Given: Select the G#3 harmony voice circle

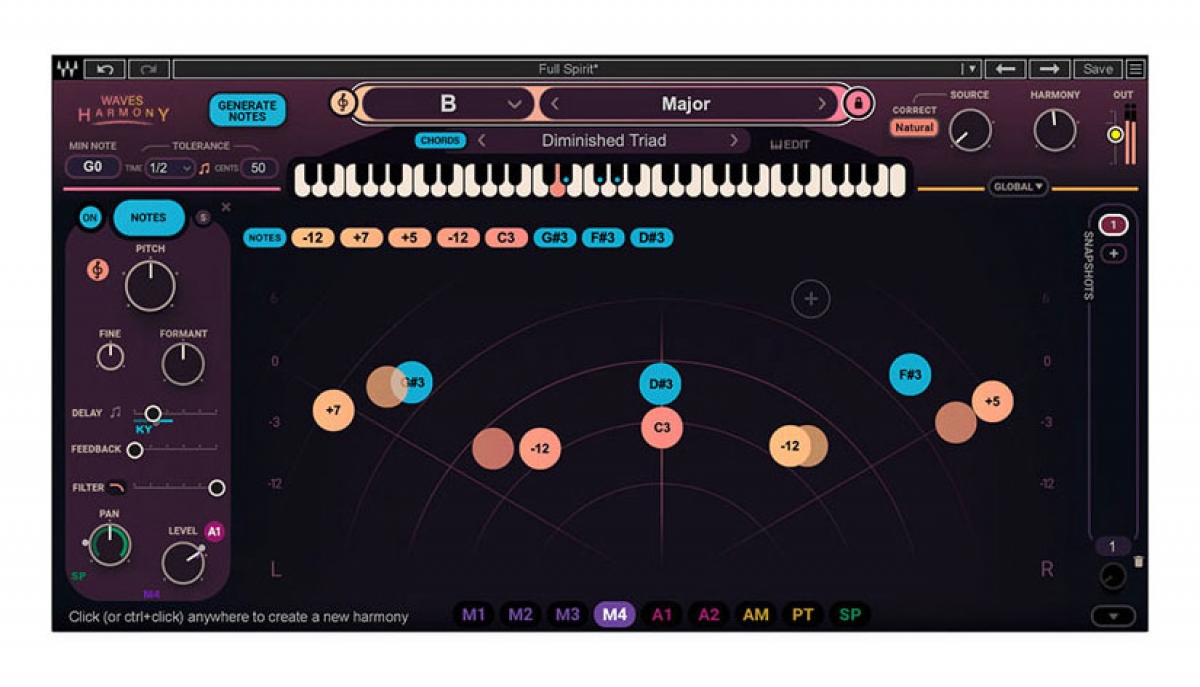Looking at the screenshot, I should (x=413, y=382).
